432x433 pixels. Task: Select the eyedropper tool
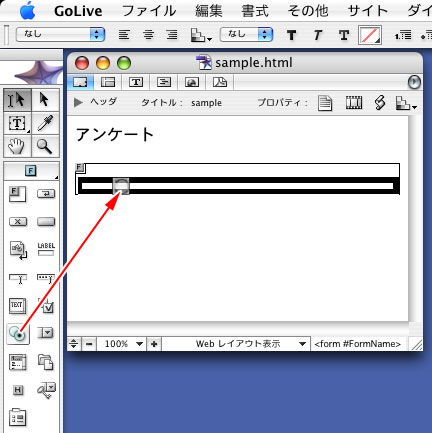click(45, 123)
